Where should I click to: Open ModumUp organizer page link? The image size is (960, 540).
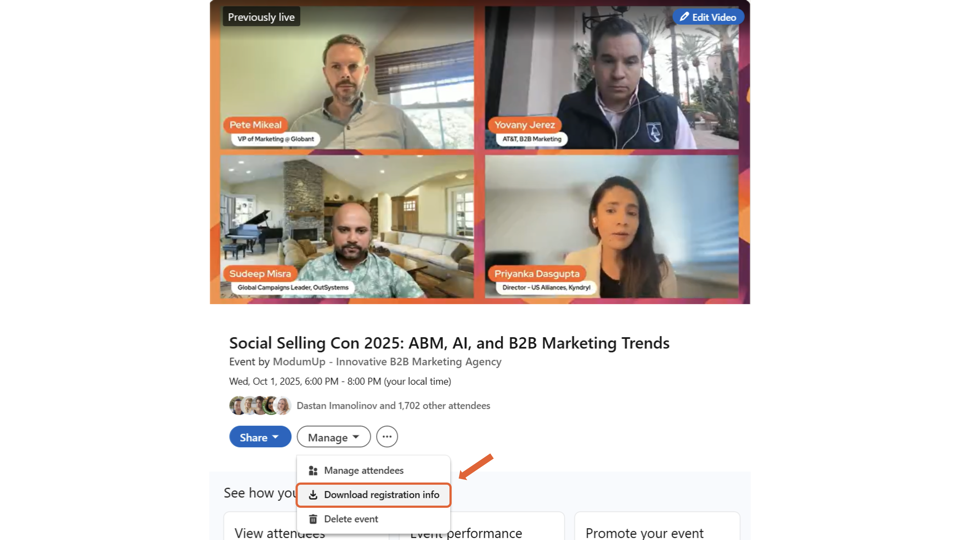tap(387, 362)
